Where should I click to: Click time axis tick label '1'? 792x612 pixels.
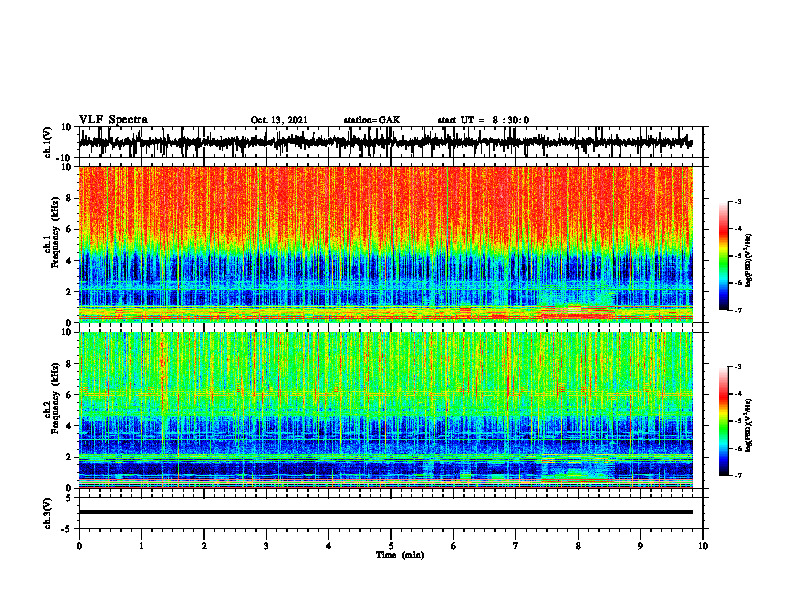pos(141,546)
